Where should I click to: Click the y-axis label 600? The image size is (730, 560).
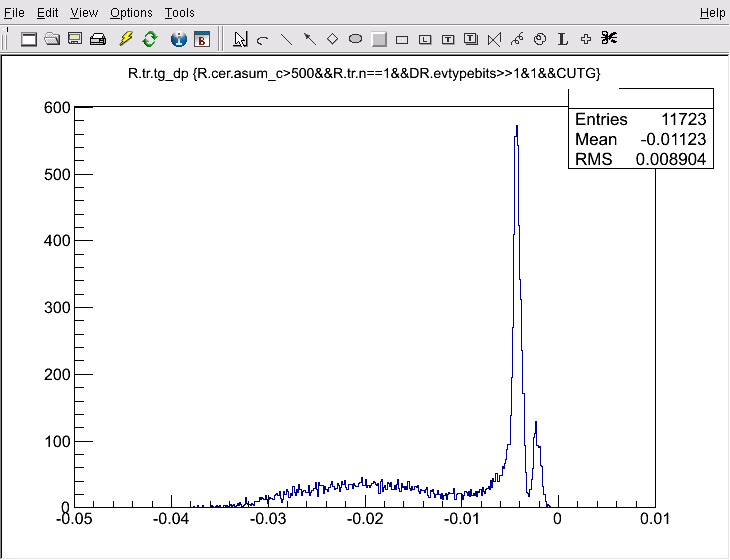pos(57,108)
